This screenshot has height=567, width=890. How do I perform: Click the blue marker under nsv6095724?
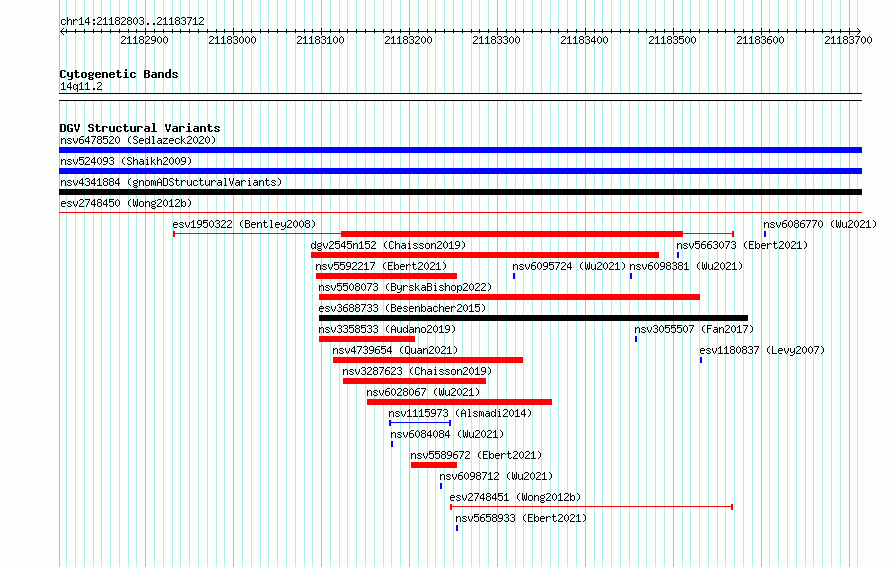514,276
